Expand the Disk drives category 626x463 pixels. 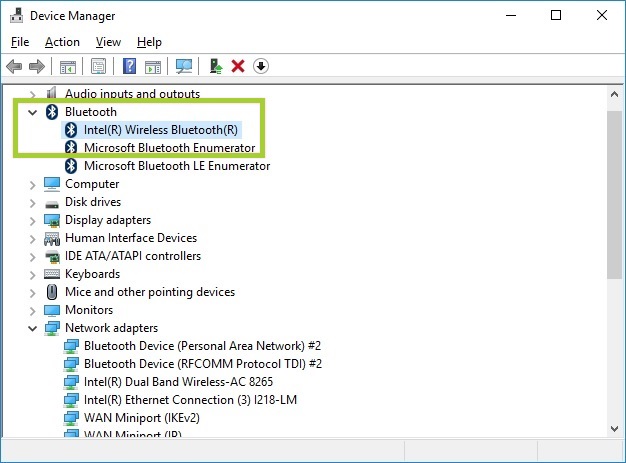click(33, 203)
